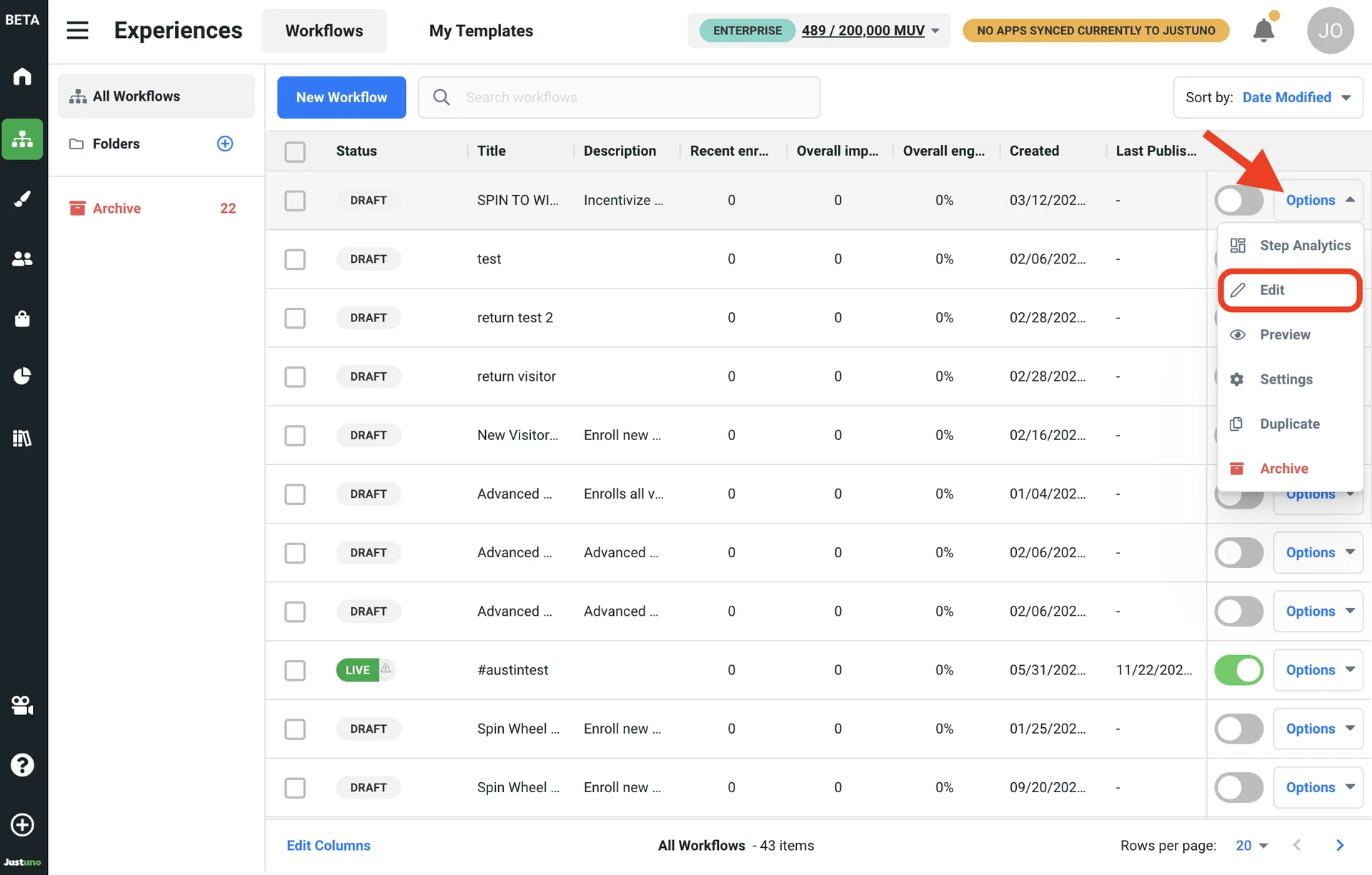Image resolution: width=1372 pixels, height=875 pixels.
Task: Go to the Home sidebar icon
Action: [x=22, y=76]
